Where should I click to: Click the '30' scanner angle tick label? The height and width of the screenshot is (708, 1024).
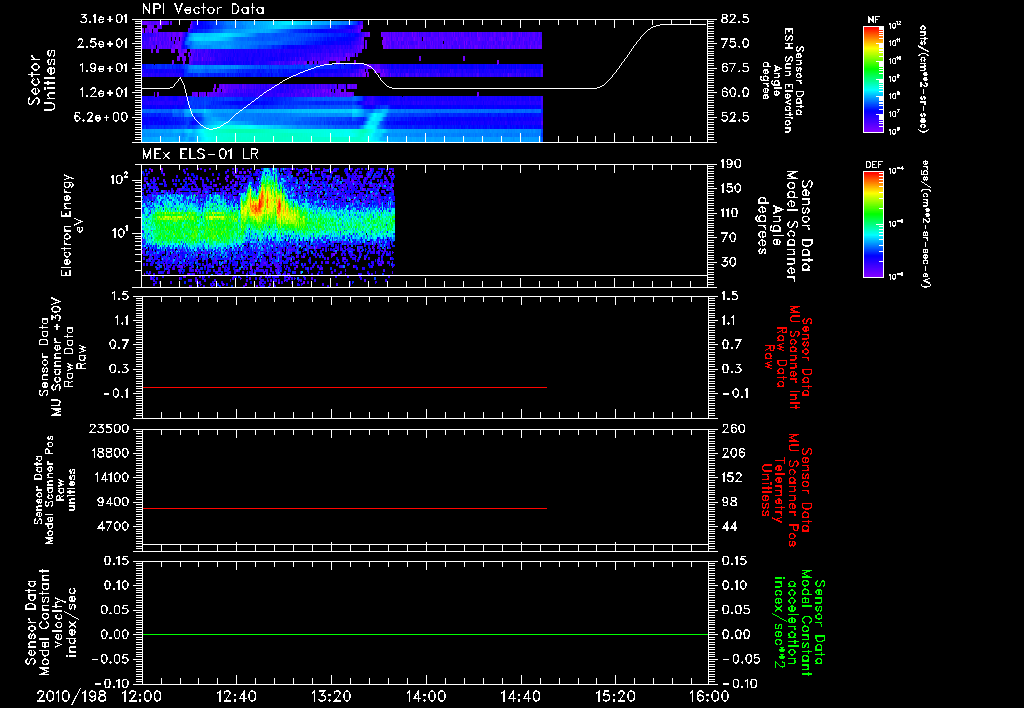729,263
